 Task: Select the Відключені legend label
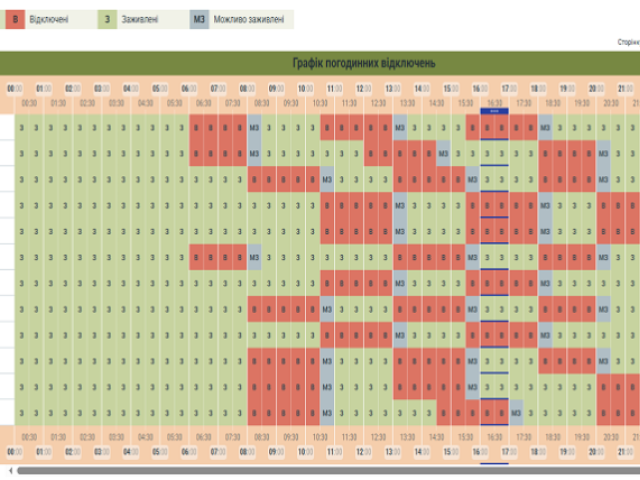pos(49,20)
